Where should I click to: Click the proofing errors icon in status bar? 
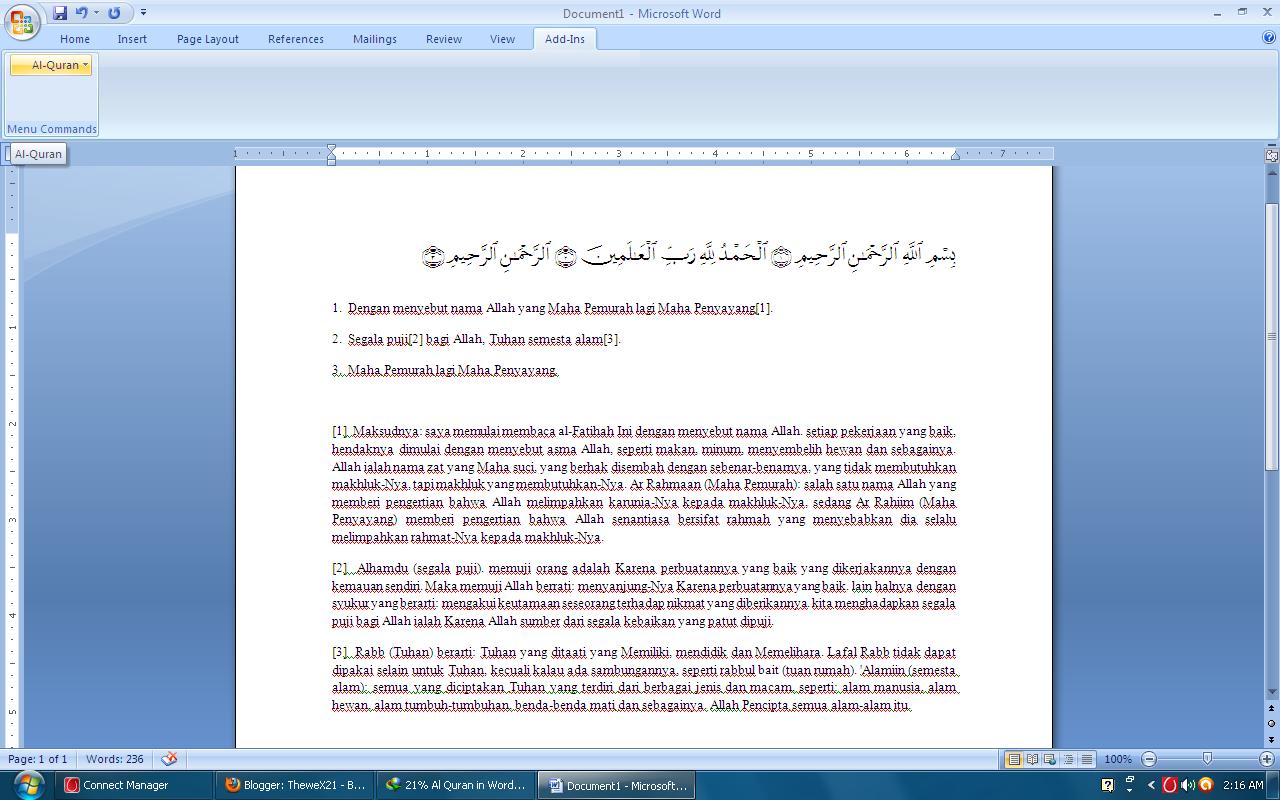tap(169, 759)
